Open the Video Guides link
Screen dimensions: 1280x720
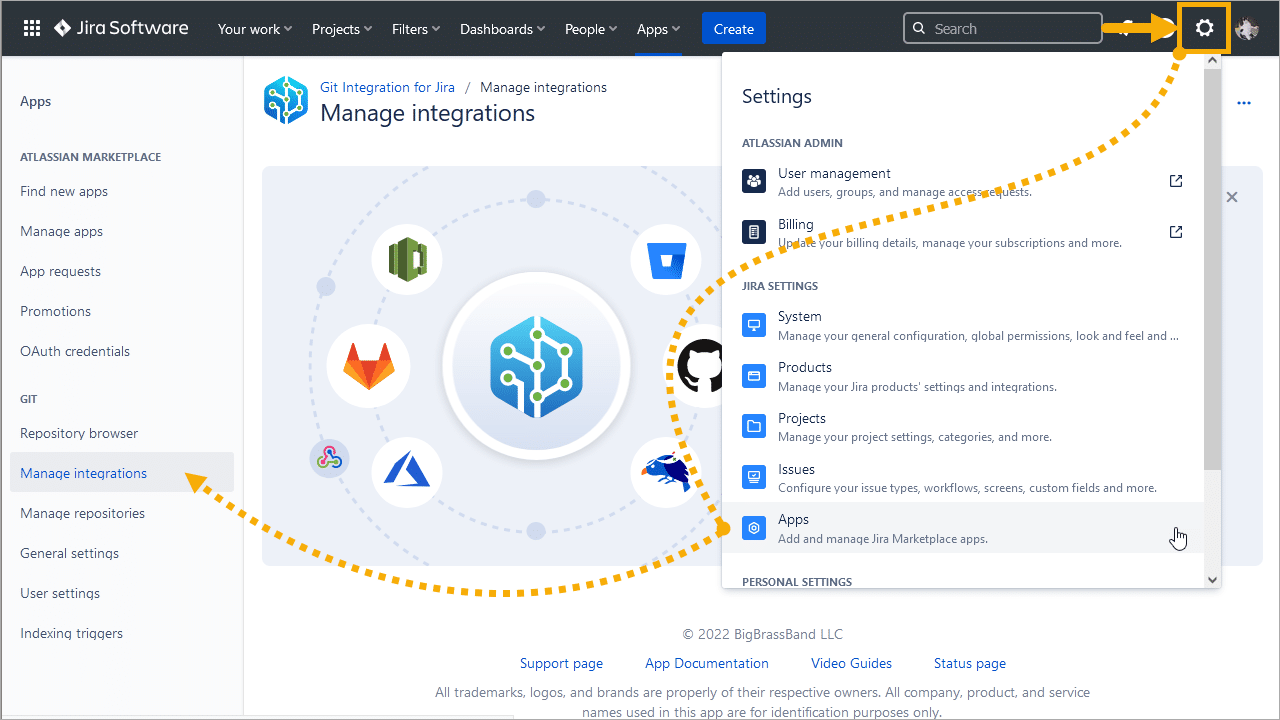tap(851, 663)
